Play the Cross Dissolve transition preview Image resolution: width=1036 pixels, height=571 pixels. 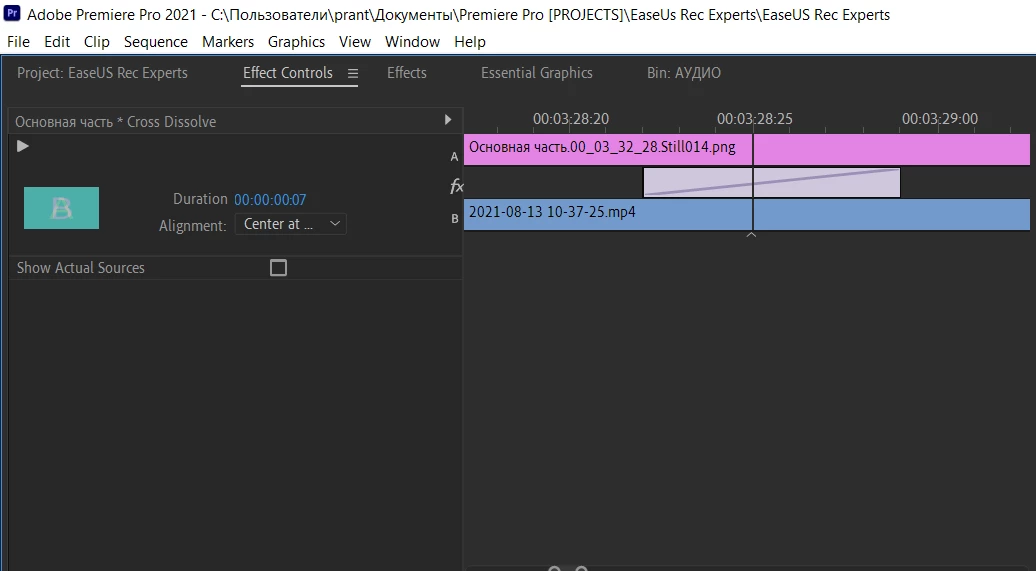22,146
